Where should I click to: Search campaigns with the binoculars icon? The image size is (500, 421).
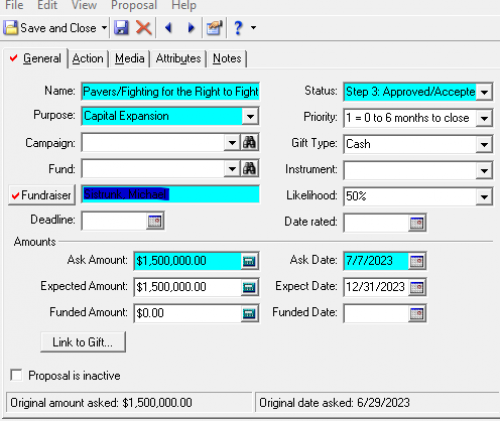click(249, 143)
